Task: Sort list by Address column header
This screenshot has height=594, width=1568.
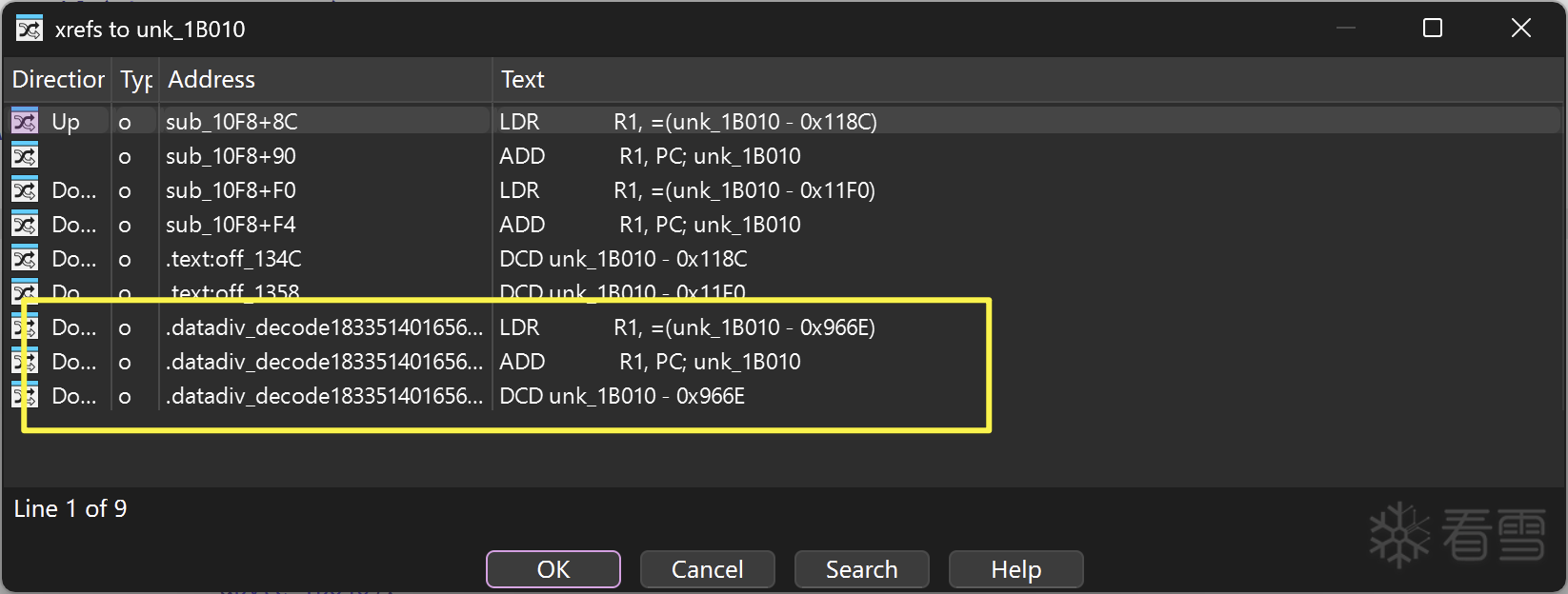Action: 211,80
